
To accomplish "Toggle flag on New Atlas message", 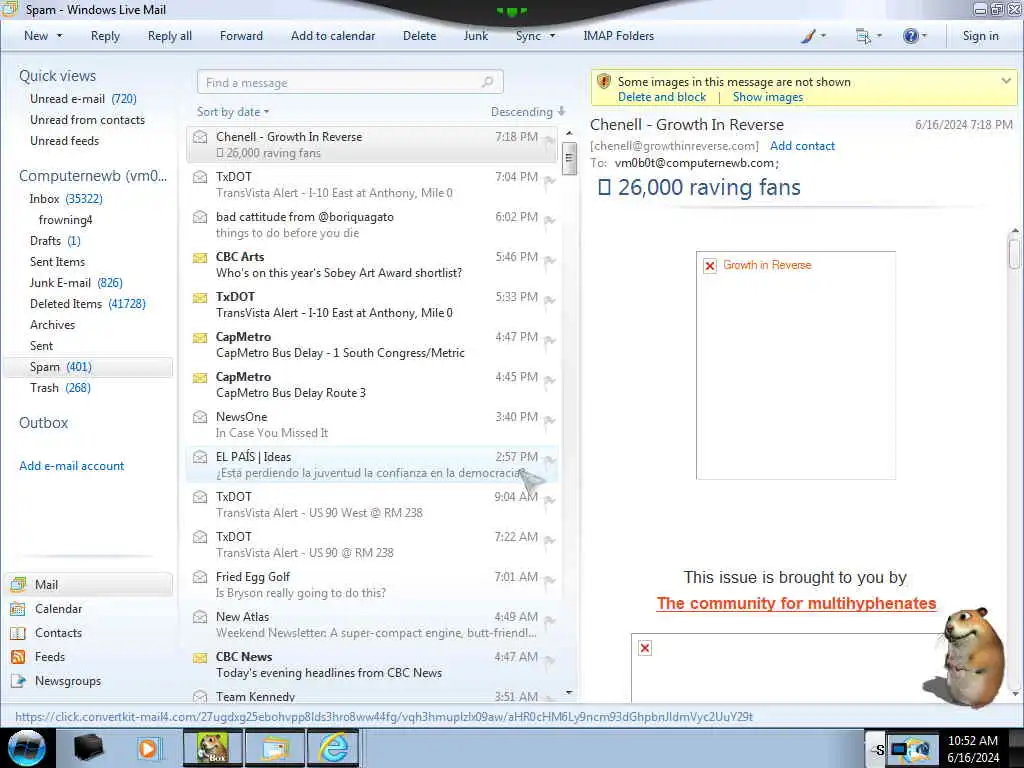I will pyautogui.click(x=550, y=620).
